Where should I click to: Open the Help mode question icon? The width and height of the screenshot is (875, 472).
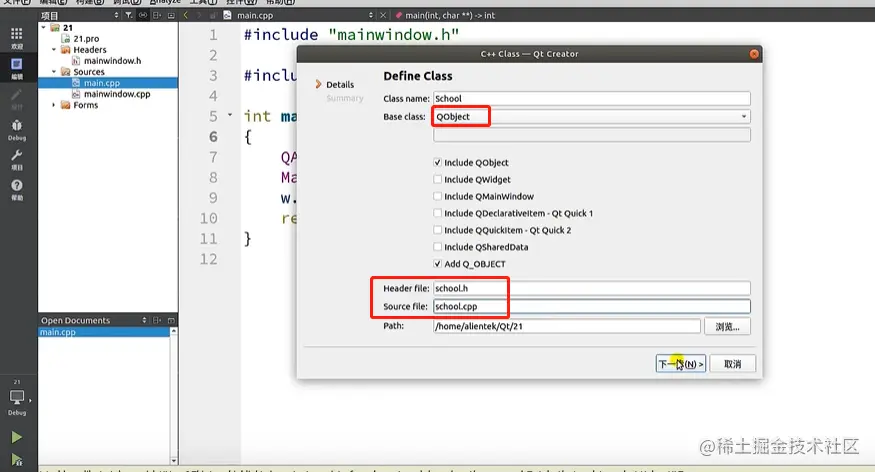pyautogui.click(x=17, y=189)
